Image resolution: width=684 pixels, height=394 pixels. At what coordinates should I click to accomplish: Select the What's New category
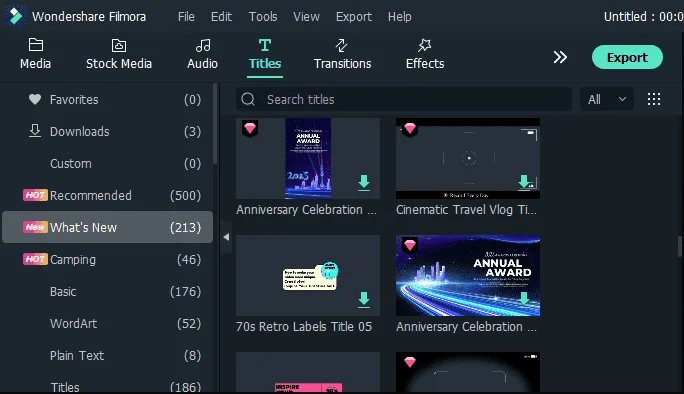click(107, 227)
